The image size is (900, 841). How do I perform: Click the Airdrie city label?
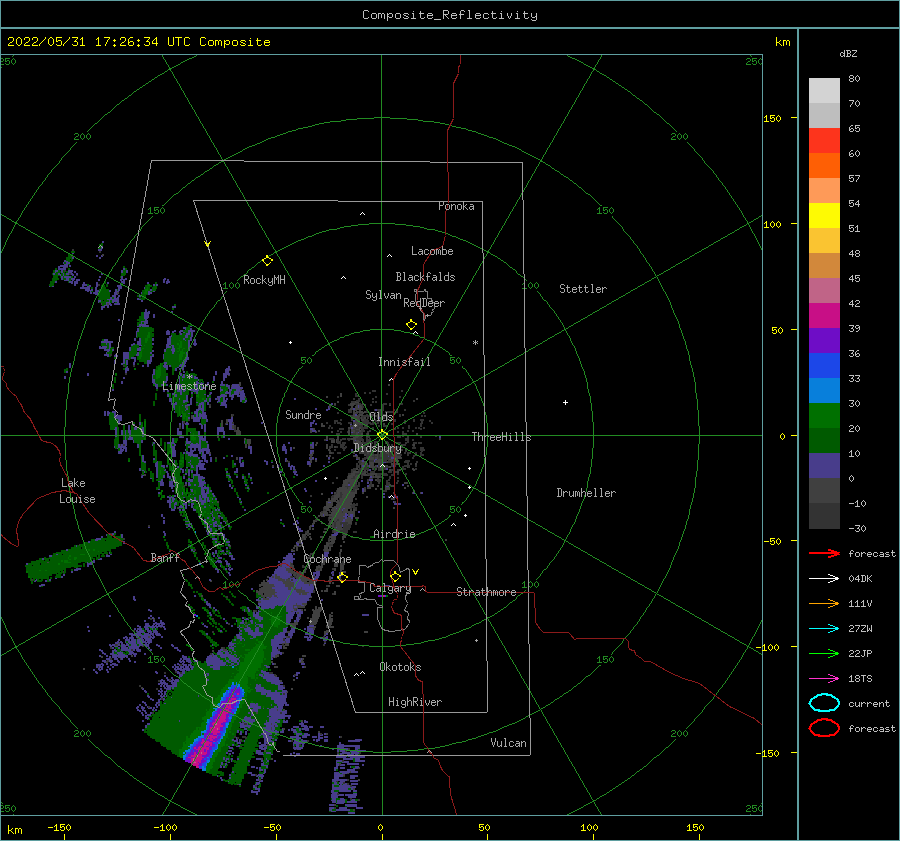click(394, 534)
